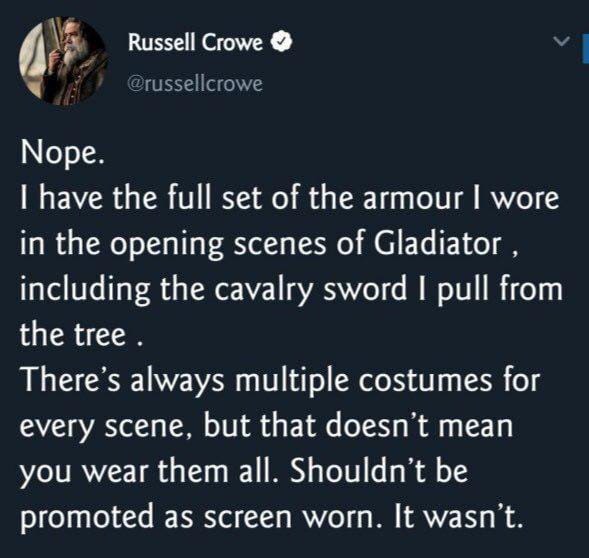Click the blue strip at the right edge

pyautogui.click(x=586, y=48)
